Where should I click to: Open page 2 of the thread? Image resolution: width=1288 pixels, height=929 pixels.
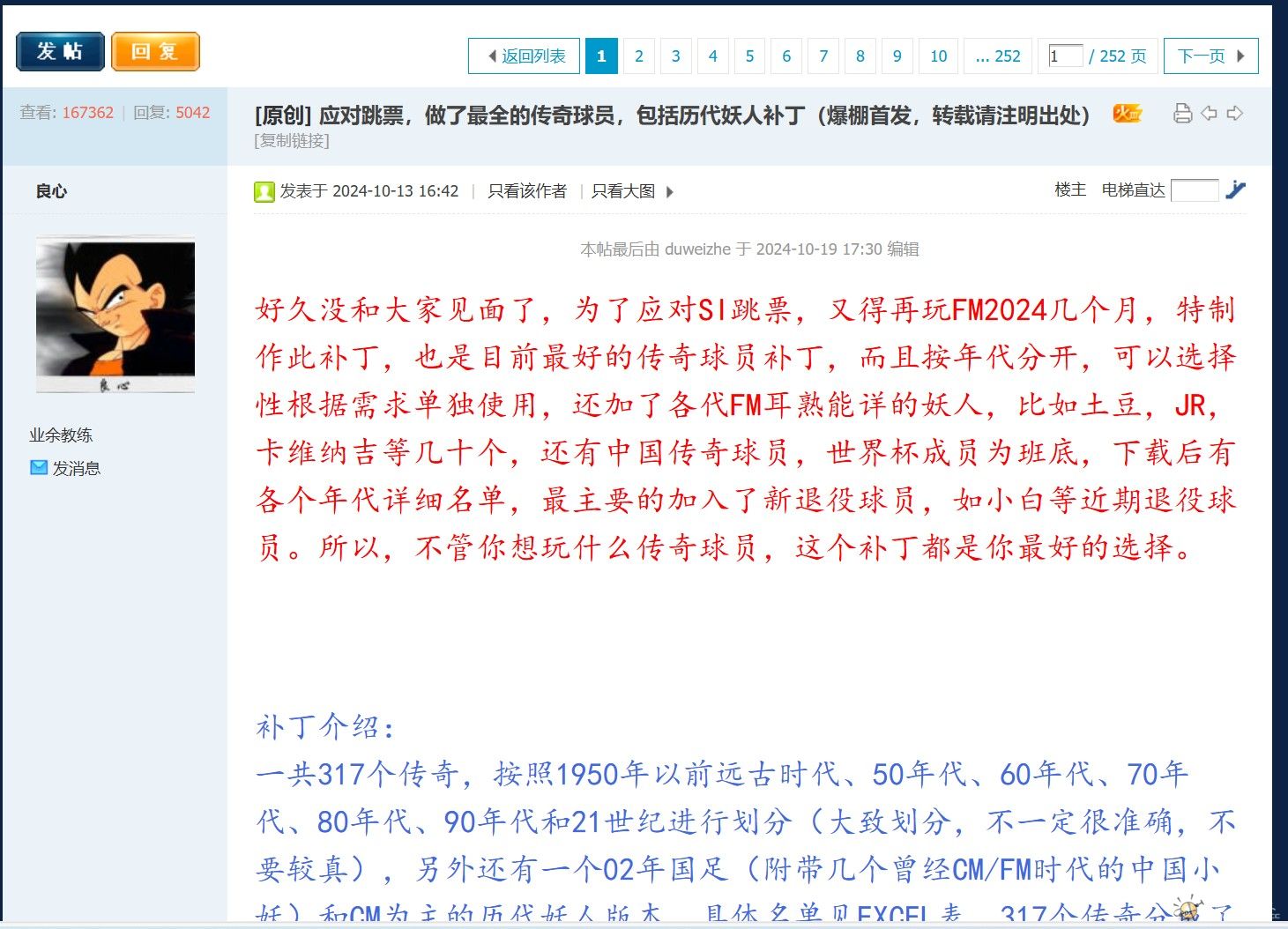coord(639,56)
